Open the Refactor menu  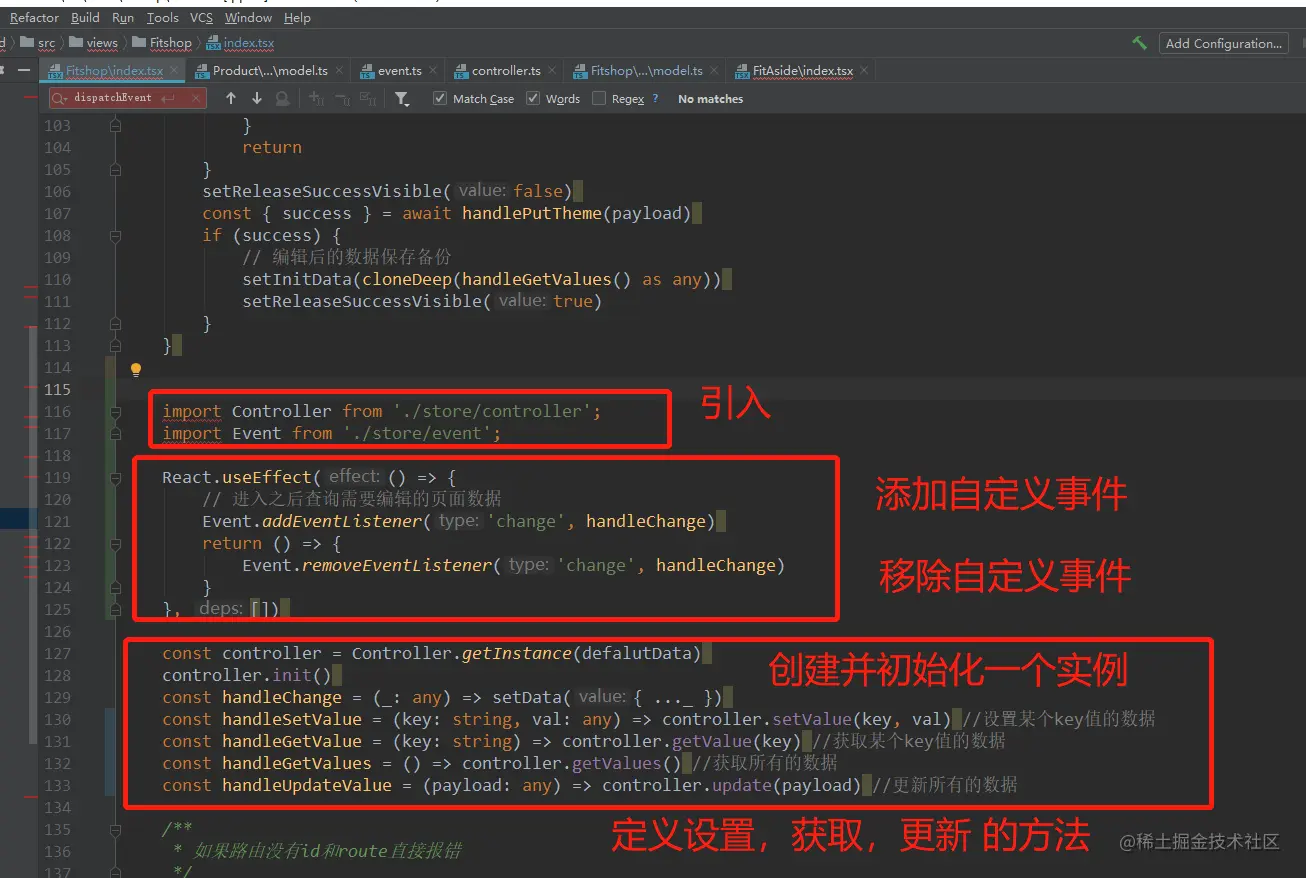point(34,17)
